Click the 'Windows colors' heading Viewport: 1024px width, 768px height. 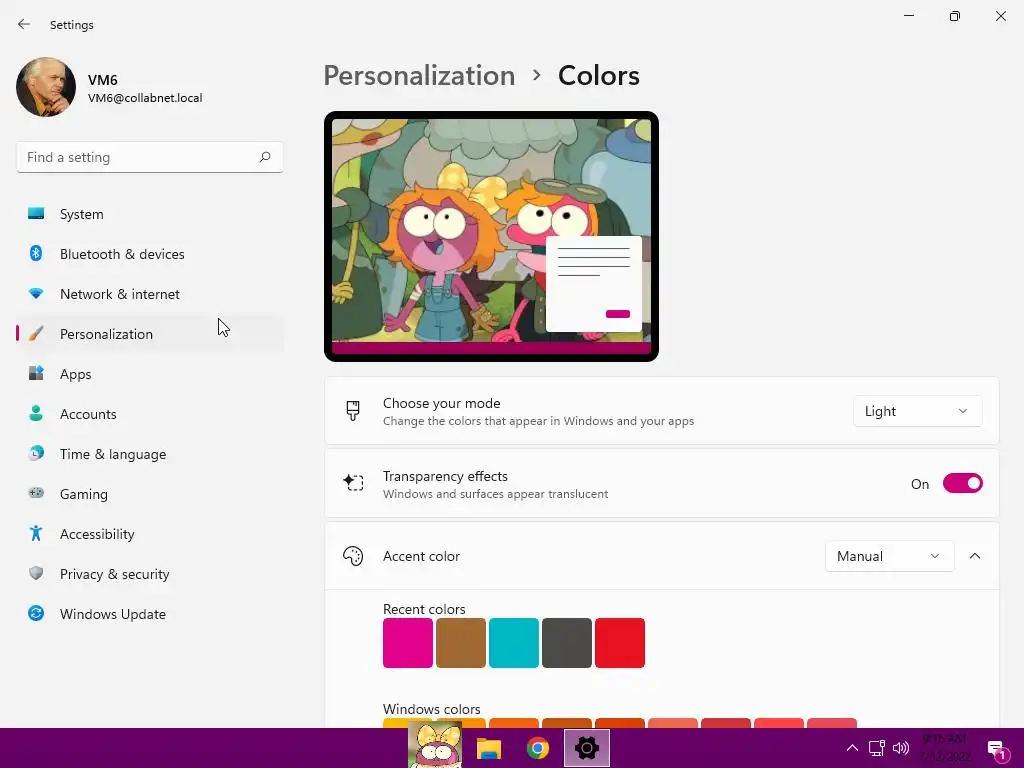432,709
